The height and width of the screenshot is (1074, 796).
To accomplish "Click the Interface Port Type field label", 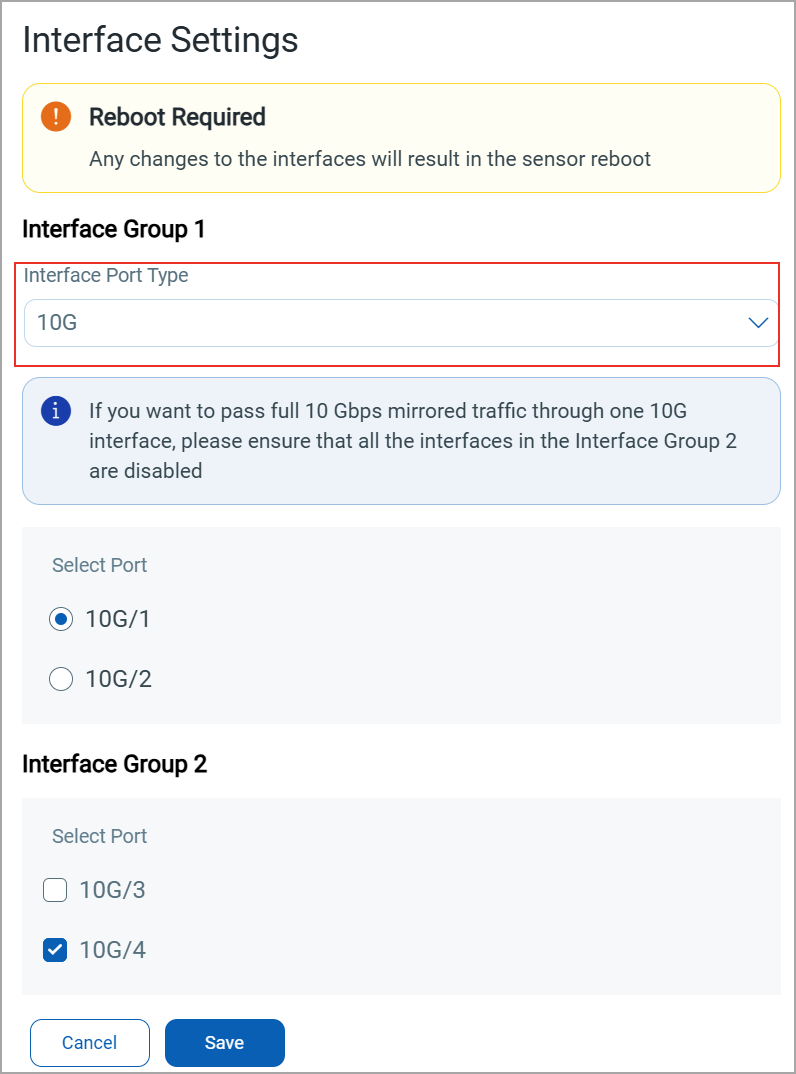I will [106, 275].
